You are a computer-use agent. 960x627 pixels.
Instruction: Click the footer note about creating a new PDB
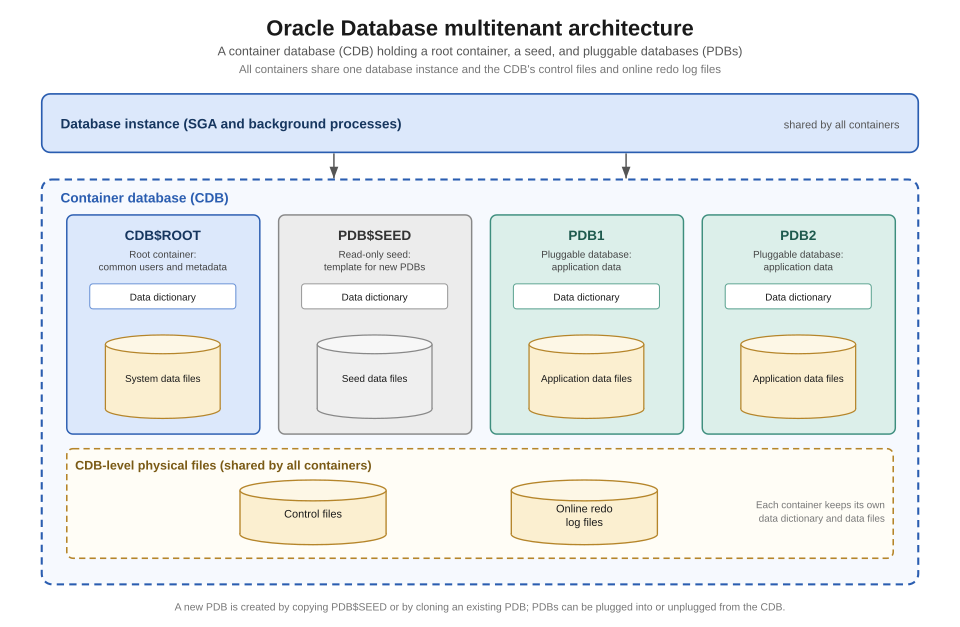click(480, 607)
